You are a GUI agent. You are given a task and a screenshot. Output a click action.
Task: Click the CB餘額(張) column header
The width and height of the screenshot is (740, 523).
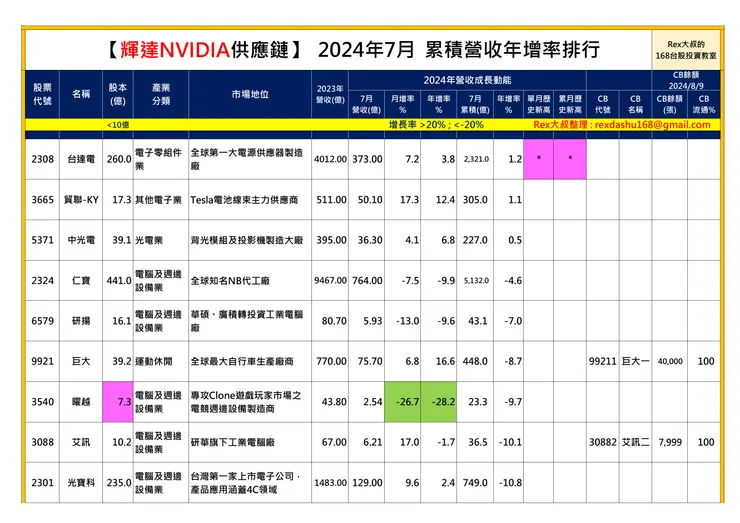coord(670,104)
